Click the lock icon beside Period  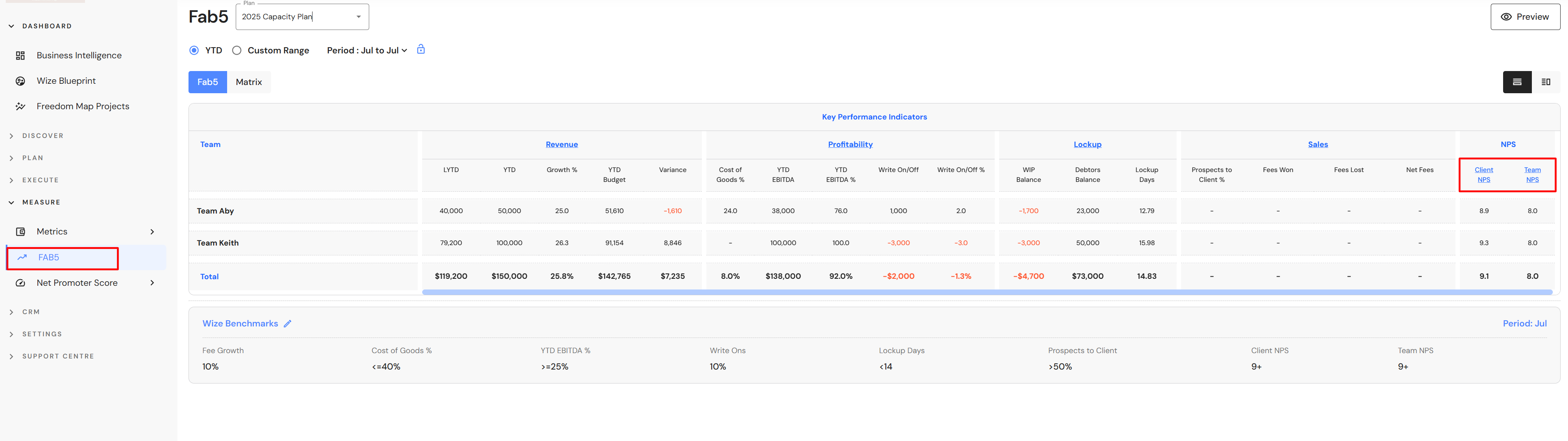pos(421,49)
